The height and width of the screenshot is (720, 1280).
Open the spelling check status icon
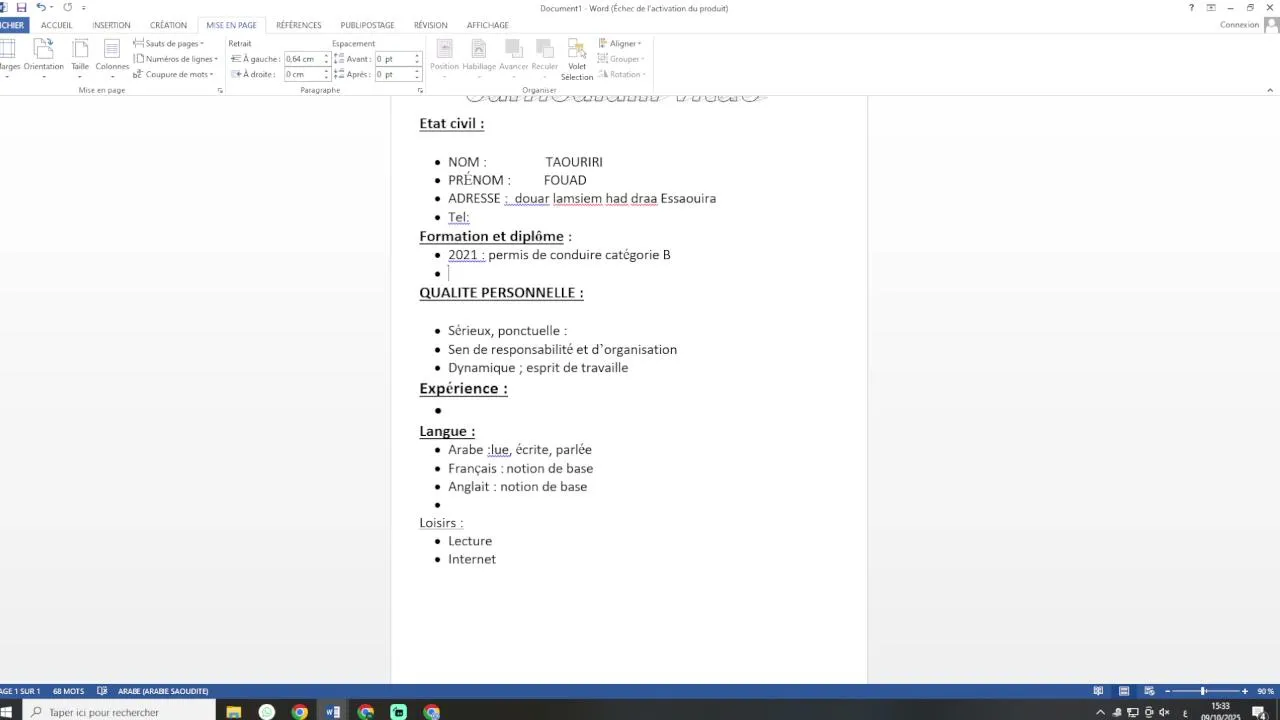102,691
